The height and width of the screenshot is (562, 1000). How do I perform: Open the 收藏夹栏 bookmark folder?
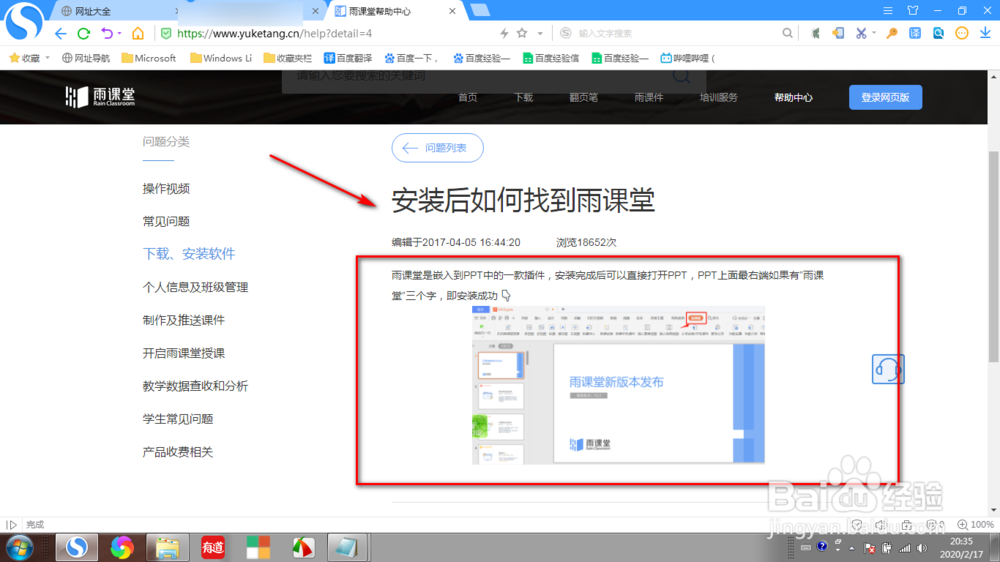[288, 58]
